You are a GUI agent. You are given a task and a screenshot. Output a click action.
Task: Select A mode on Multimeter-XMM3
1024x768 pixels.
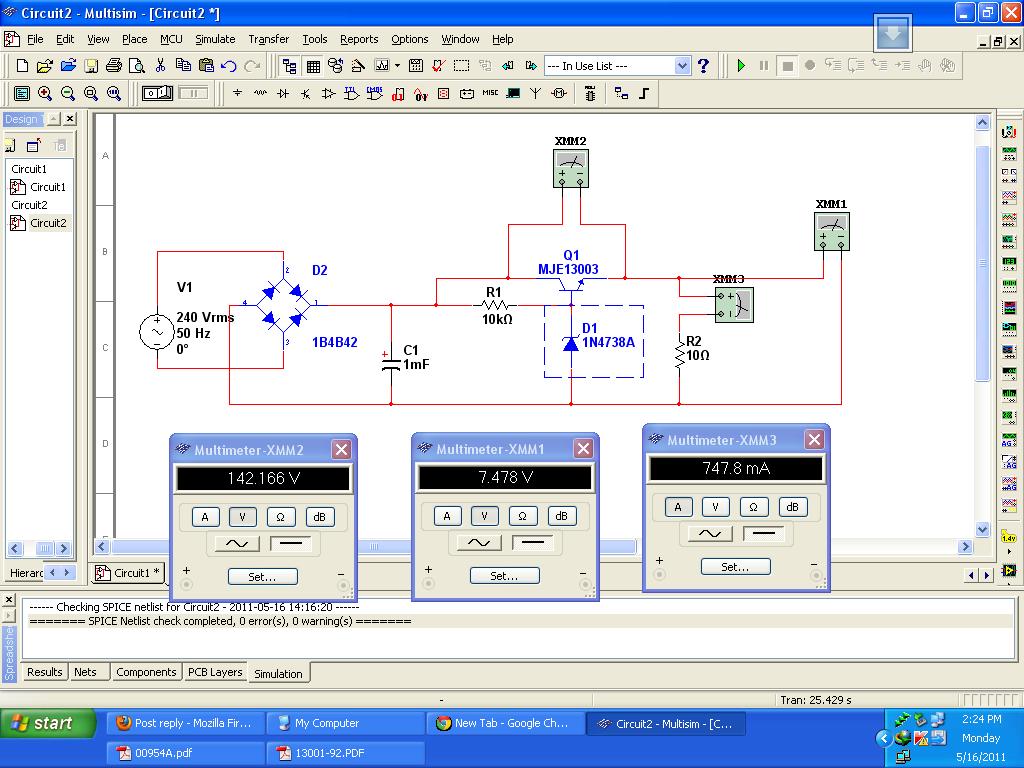(x=678, y=507)
